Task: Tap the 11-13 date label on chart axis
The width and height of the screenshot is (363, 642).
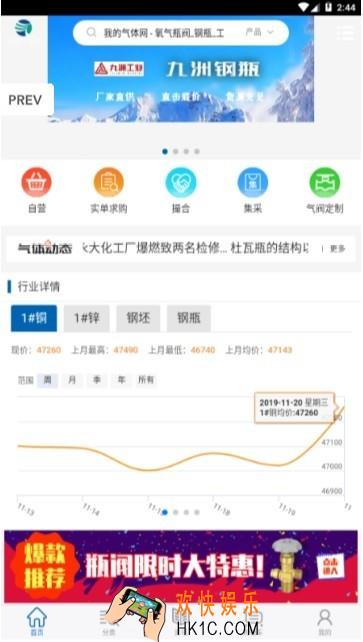Action: coord(26,509)
